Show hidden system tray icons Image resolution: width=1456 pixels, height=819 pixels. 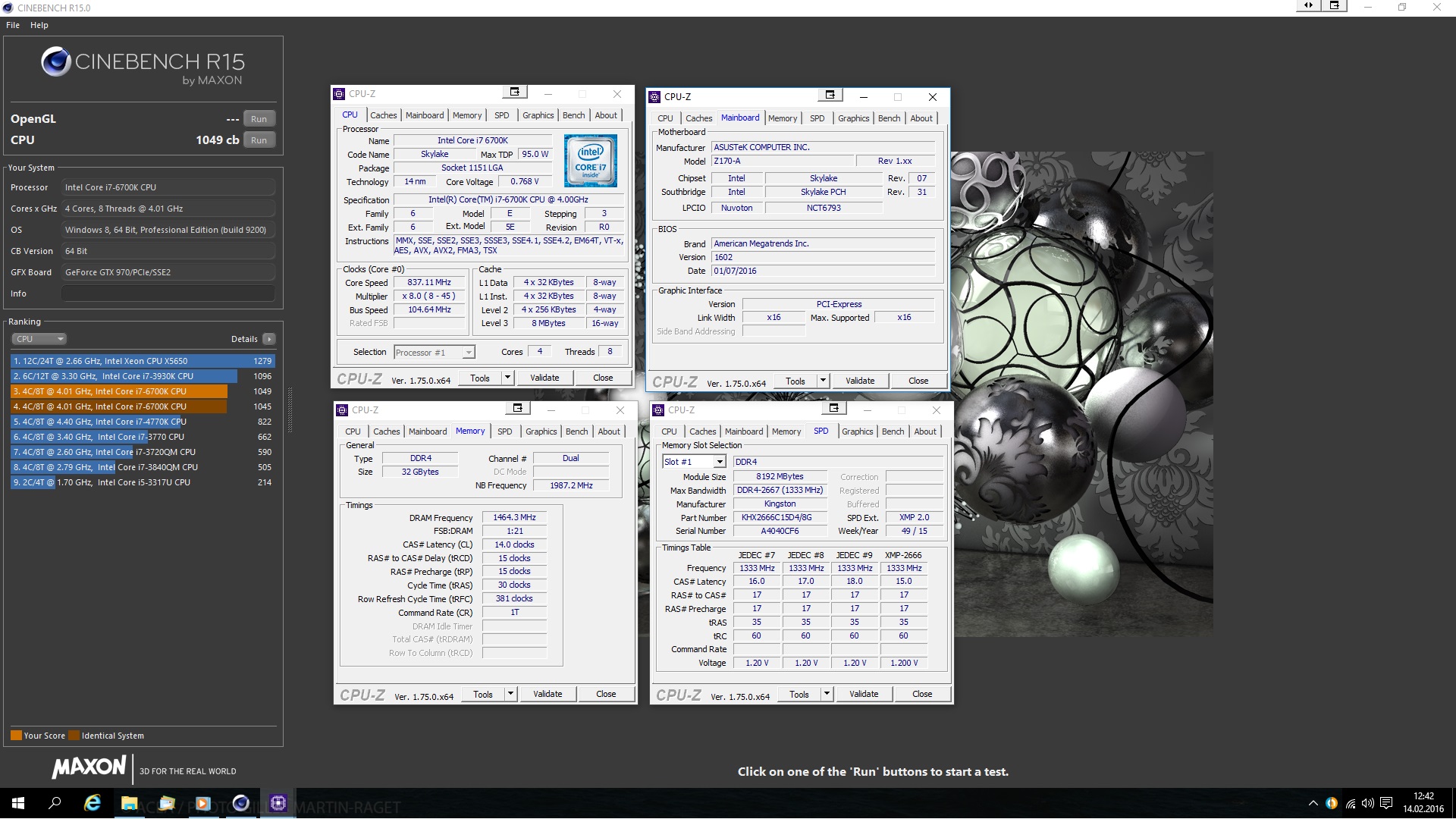tap(1313, 803)
